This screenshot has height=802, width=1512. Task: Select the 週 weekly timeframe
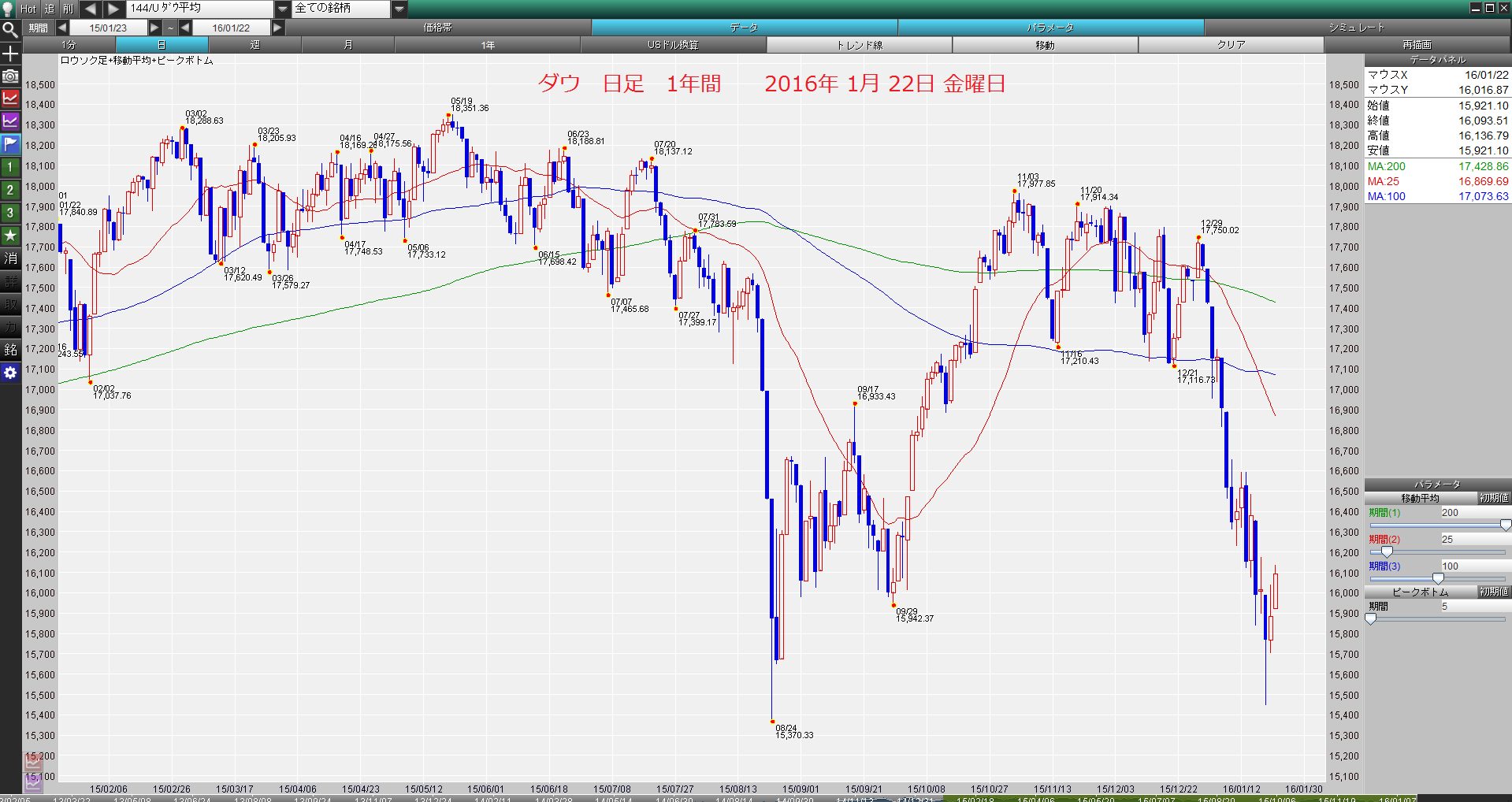[254, 45]
